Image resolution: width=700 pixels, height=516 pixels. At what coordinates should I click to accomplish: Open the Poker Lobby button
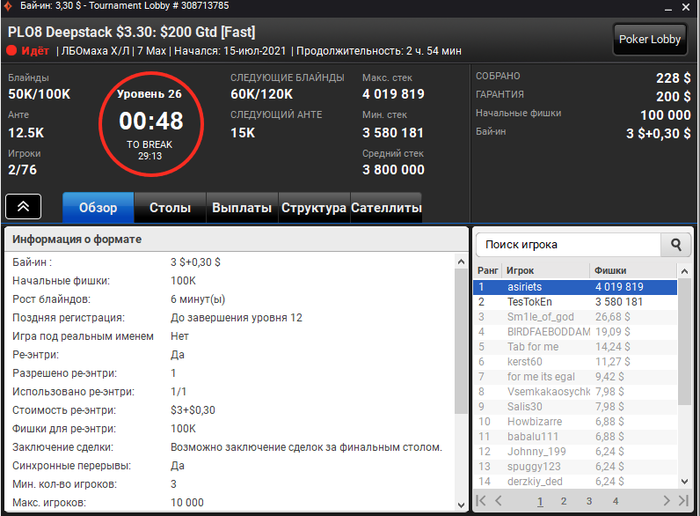point(650,39)
